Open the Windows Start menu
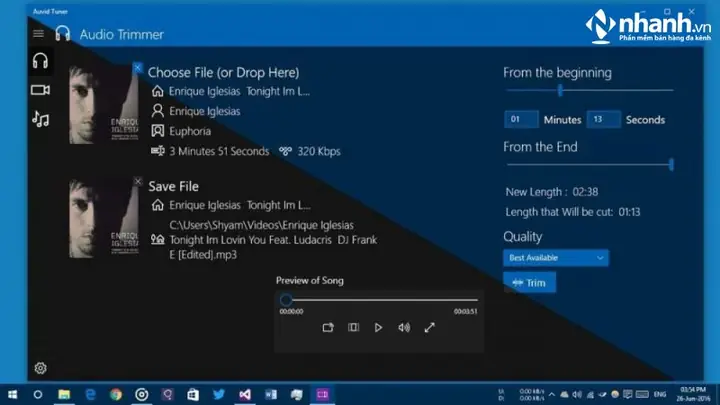 pos(13,394)
